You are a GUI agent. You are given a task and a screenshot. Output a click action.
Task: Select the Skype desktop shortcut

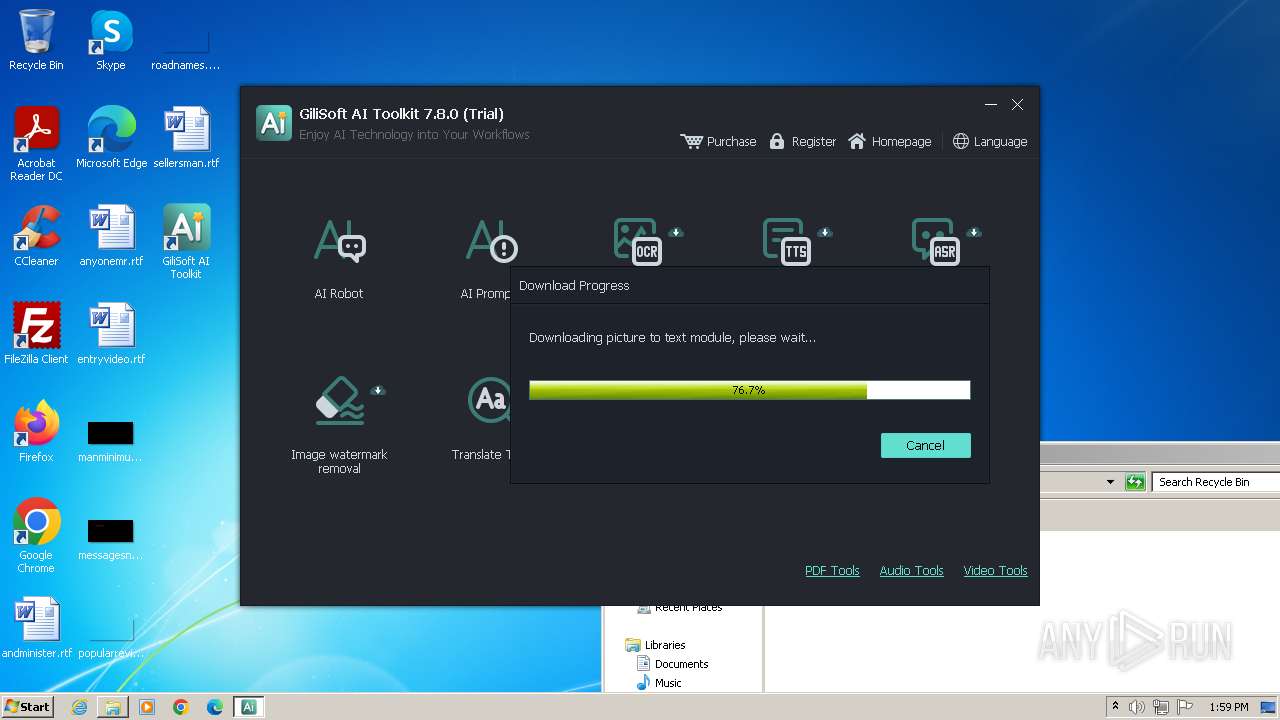[x=110, y=40]
